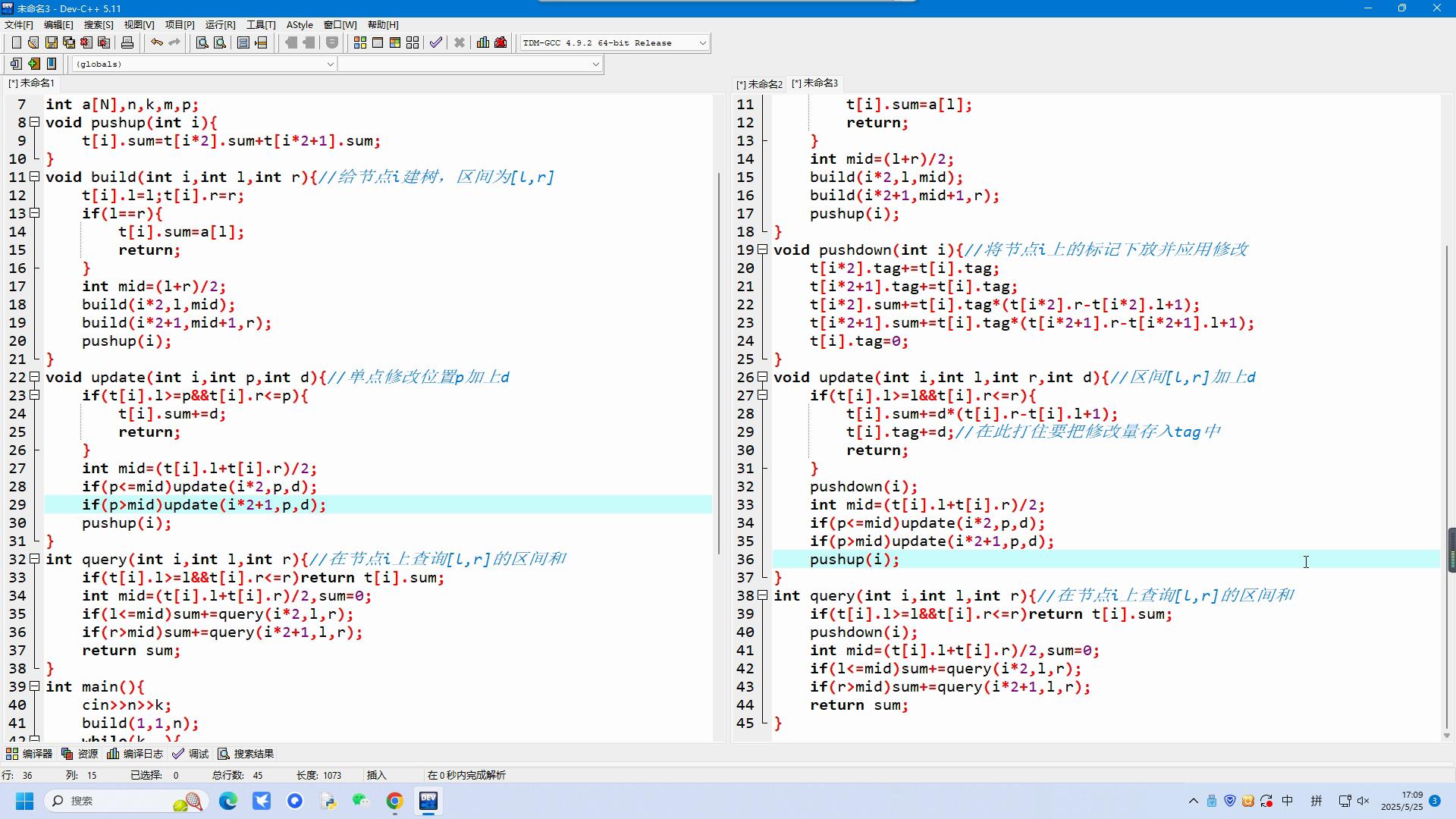Click the Run program toolbar icon
The height and width of the screenshot is (819, 1456).
pyautogui.click(x=378, y=43)
